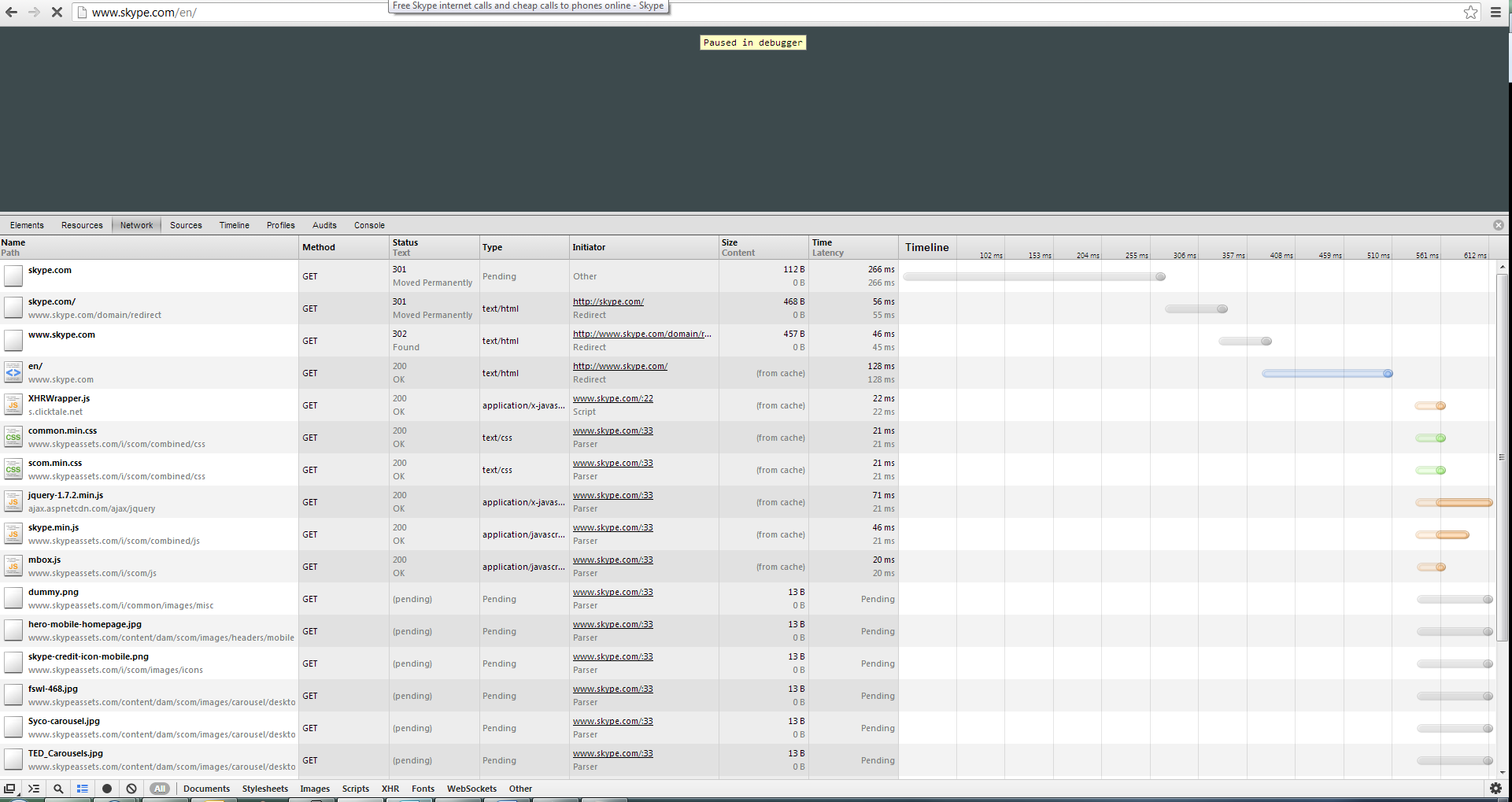Screen dimensions: 1512x802
Task: Filter requests by Fonts
Action: click(x=423, y=789)
